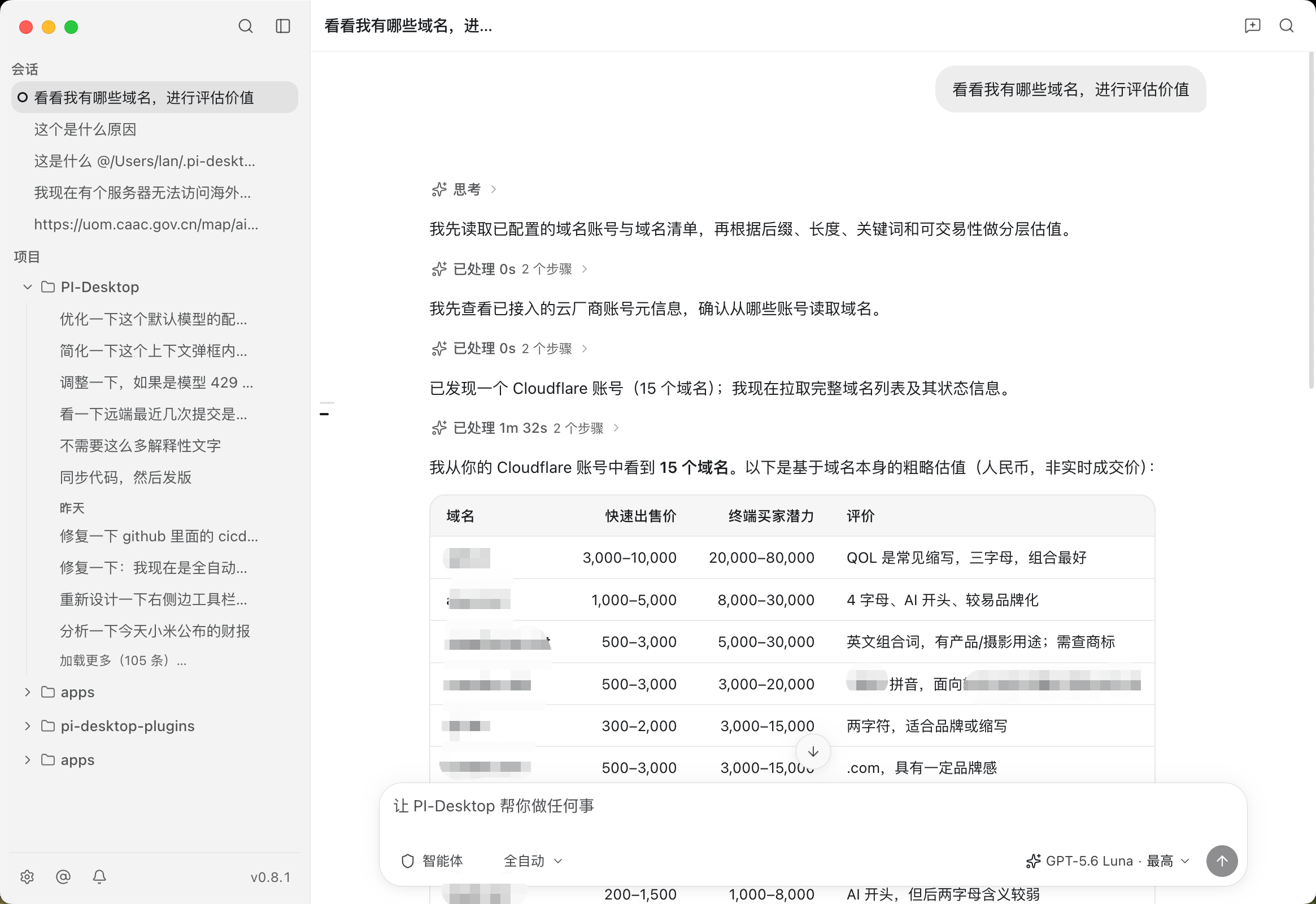Click cell 20,000–80,000 in the table
The image size is (1316, 904).
coord(761,558)
